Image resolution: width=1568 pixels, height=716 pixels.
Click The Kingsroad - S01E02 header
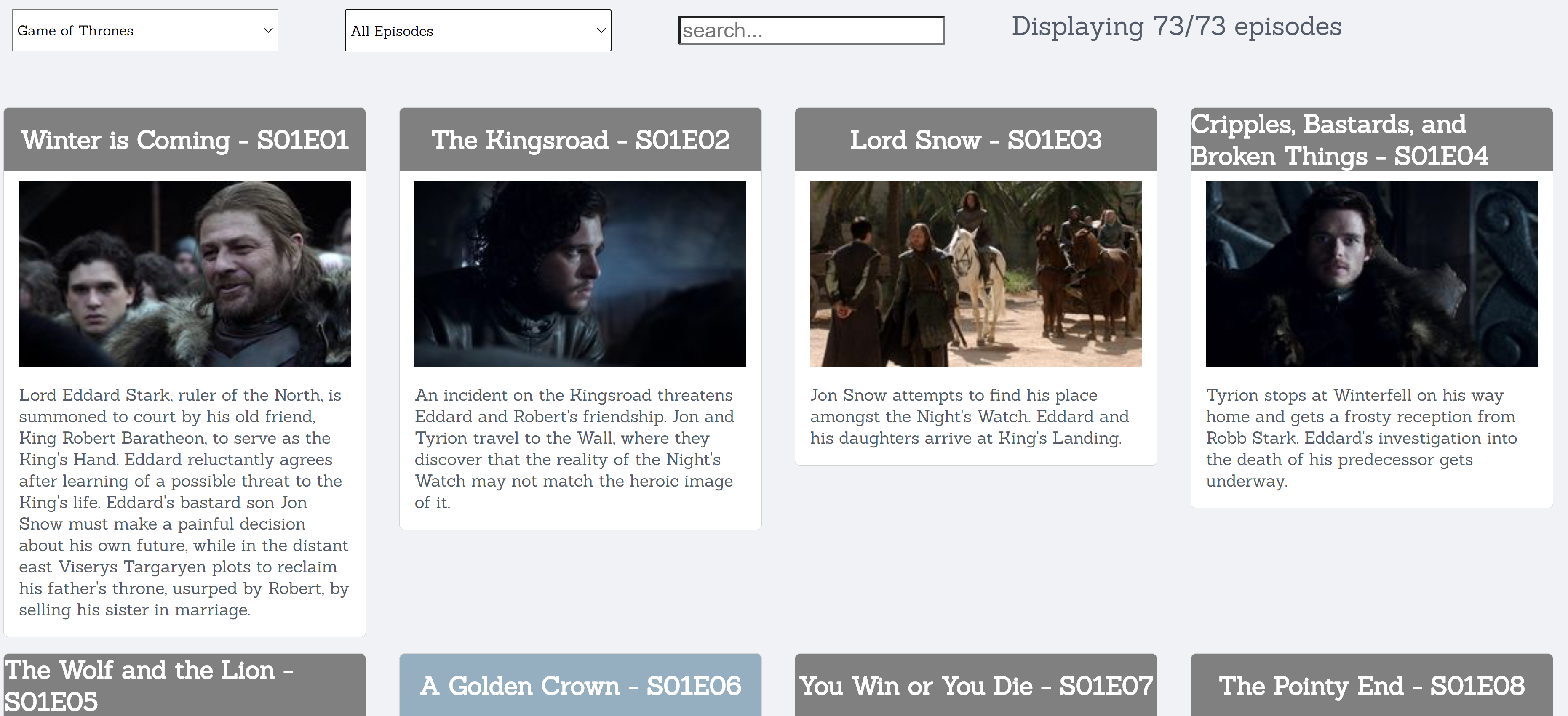pyautogui.click(x=580, y=139)
